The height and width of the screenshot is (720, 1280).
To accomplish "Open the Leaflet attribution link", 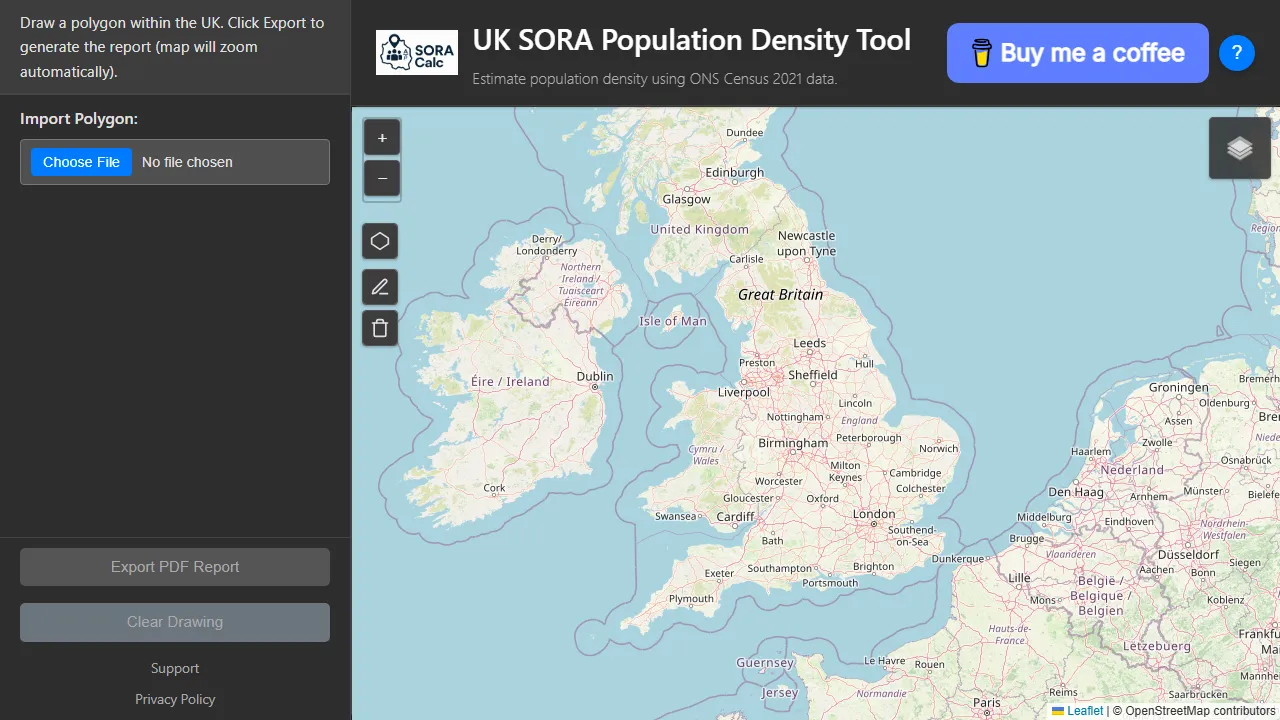I will [x=1085, y=711].
